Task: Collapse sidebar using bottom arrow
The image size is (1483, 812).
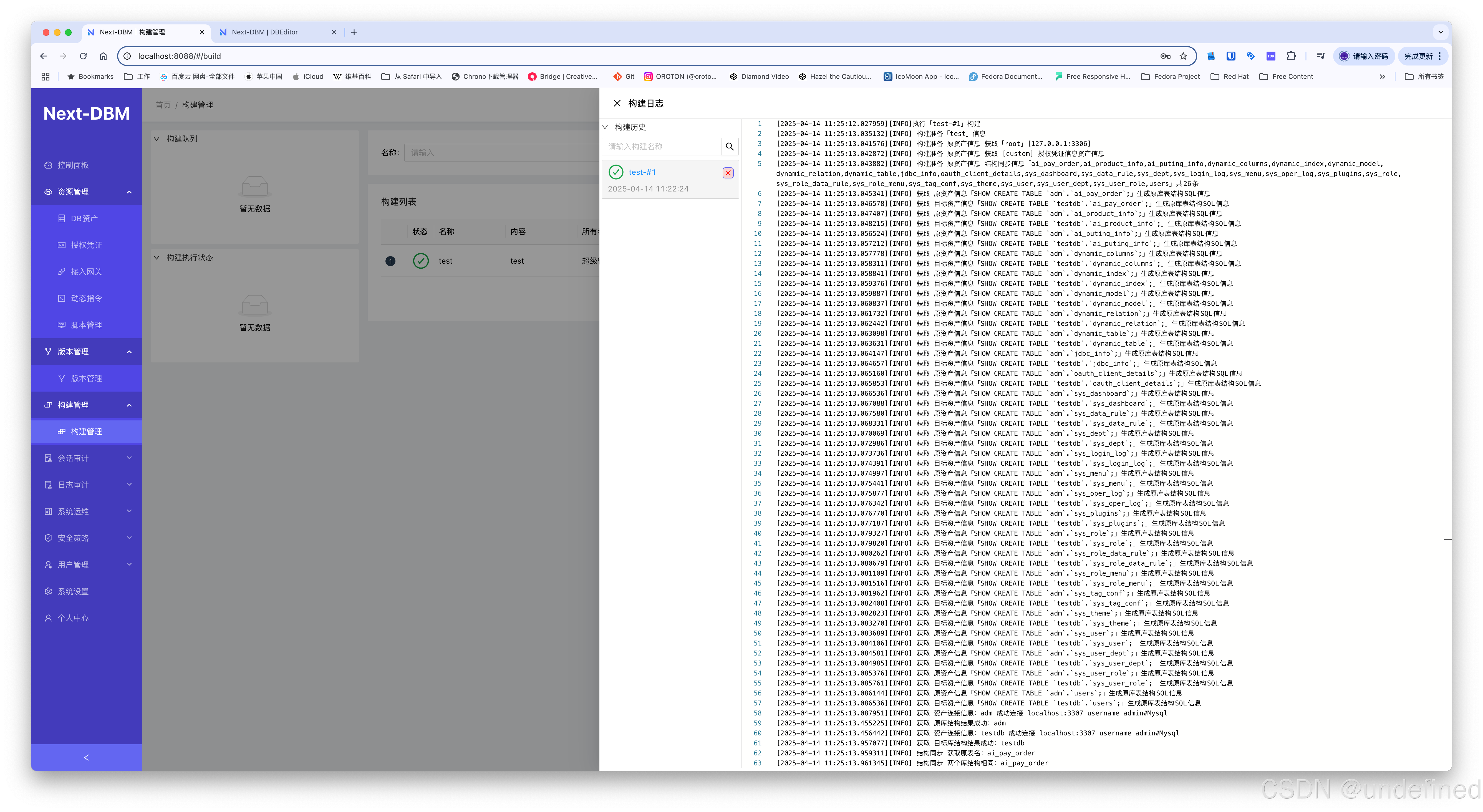Action: [86, 757]
